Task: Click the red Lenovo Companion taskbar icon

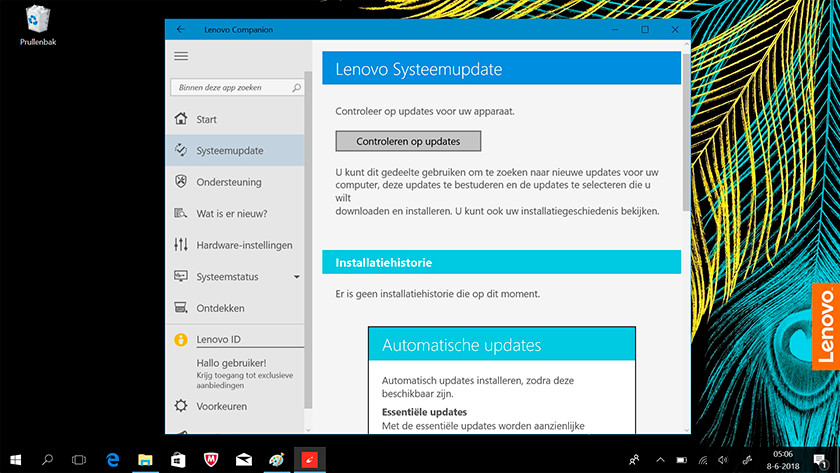Action: 310,460
